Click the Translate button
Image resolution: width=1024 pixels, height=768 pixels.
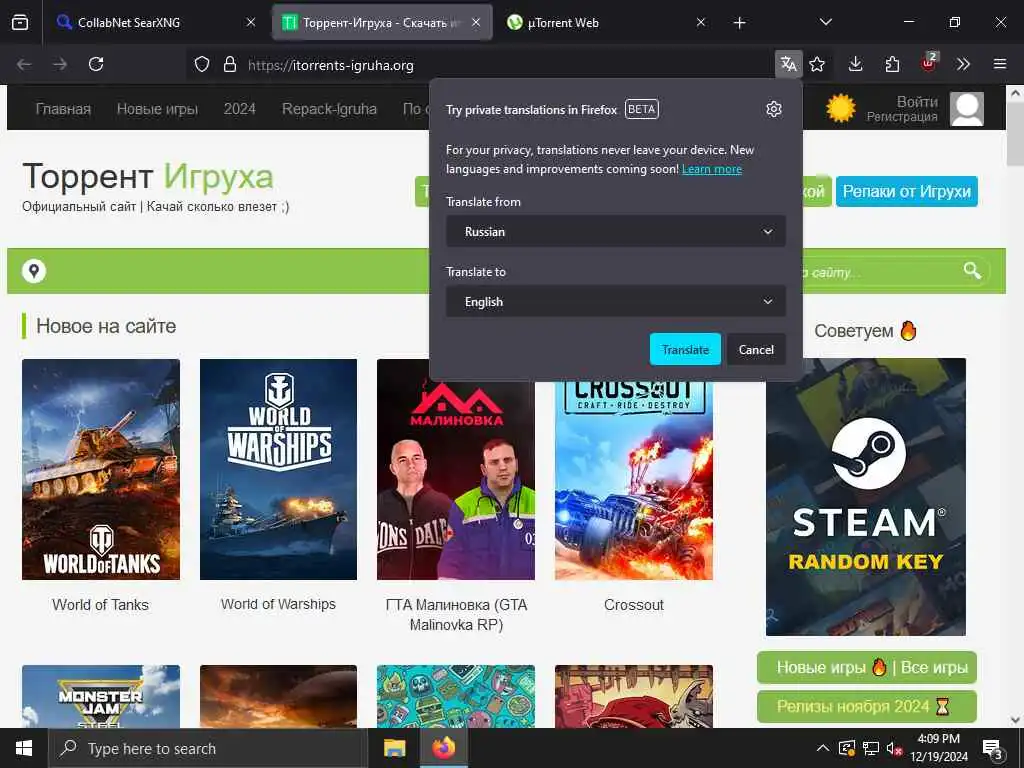pyautogui.click(x=685, y=349)
